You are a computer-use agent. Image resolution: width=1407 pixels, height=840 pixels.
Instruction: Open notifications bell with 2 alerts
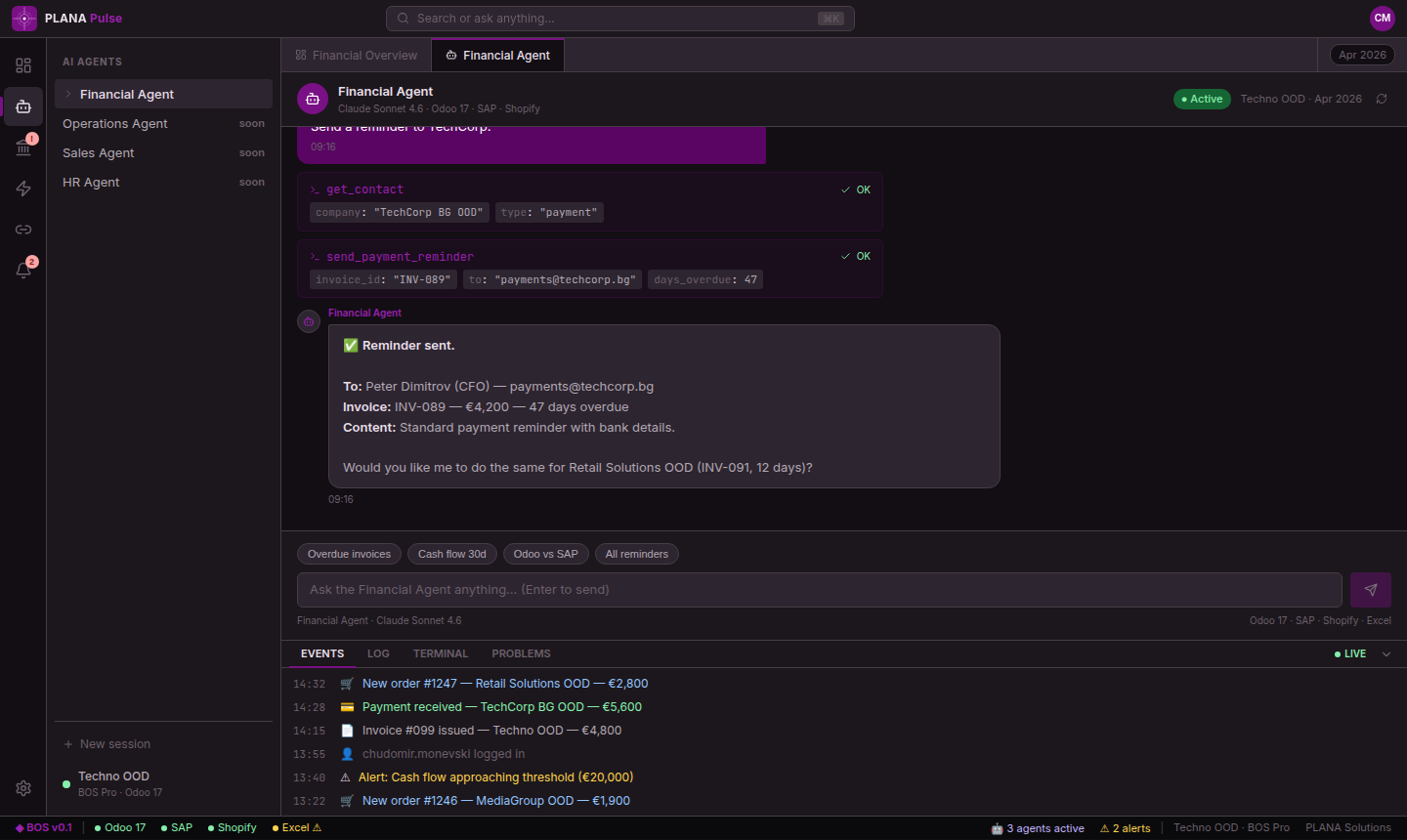[x=23, y=271]
